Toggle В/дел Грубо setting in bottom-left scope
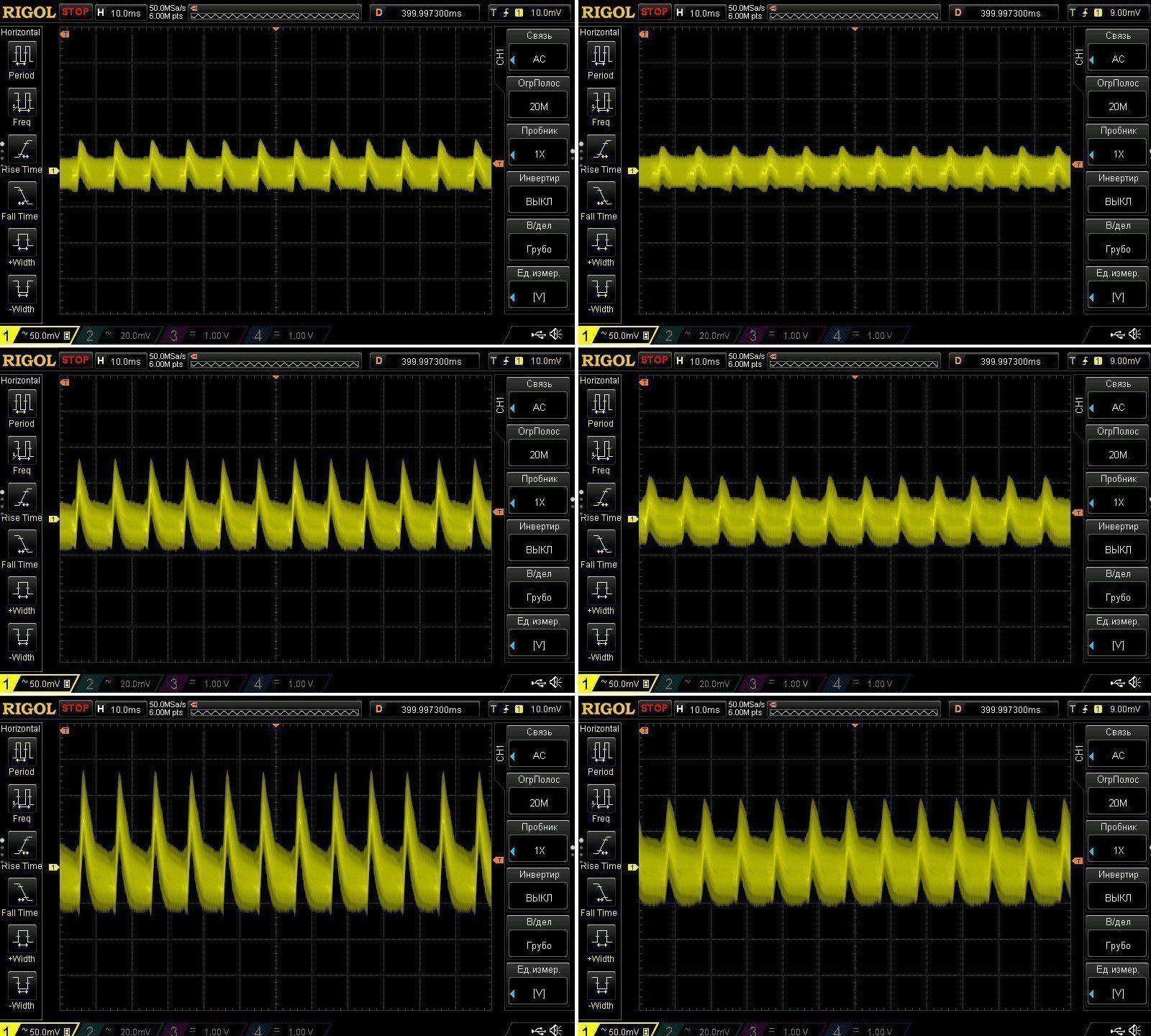The height and width of the screenshot is (1036, 1151). (x=539, y=945)
